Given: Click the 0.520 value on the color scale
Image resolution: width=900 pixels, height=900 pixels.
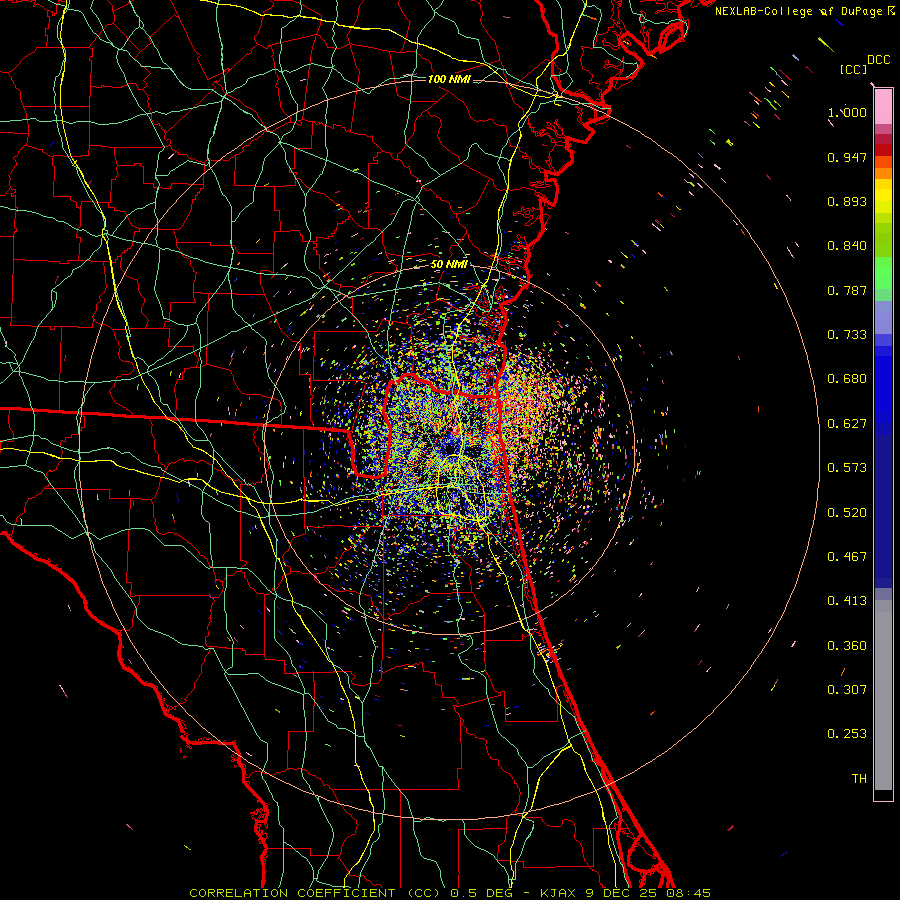Looking at the screenshot, I should (x=847, y=513).
